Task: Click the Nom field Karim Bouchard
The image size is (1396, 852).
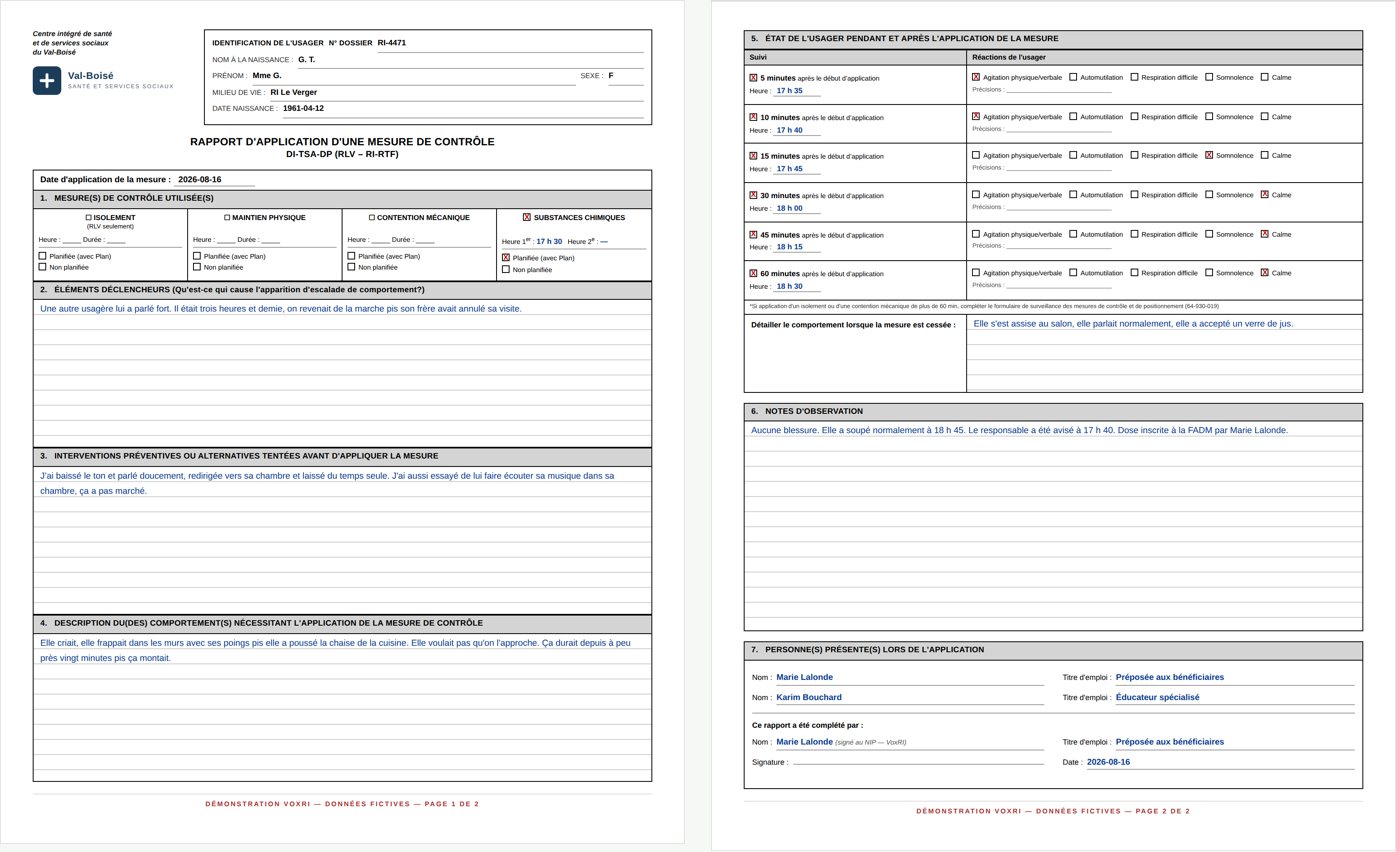Action: click(909, 698)
